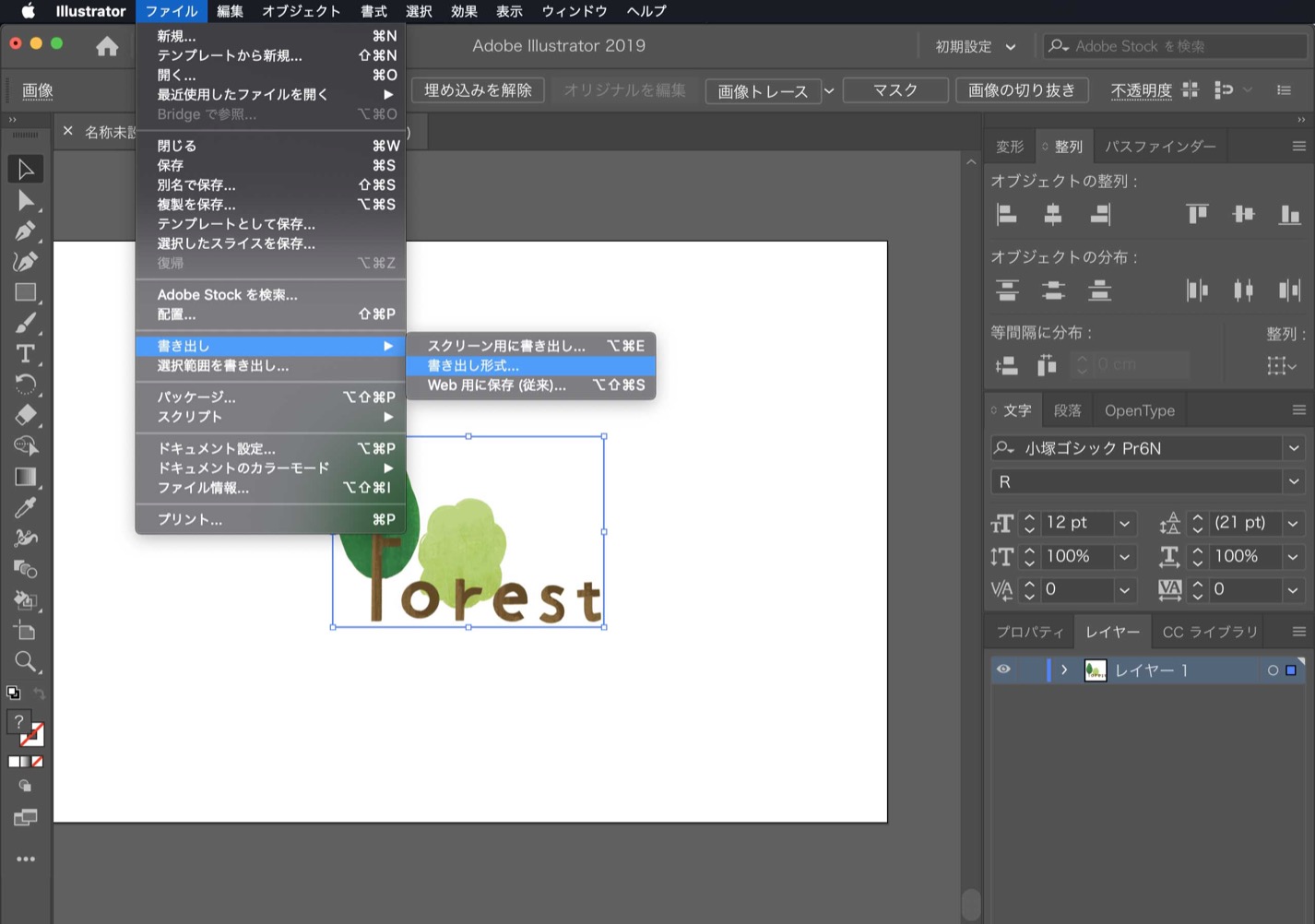Select the Curvature tool
The image size is (1315, 924).
click(x=25, y=262)
